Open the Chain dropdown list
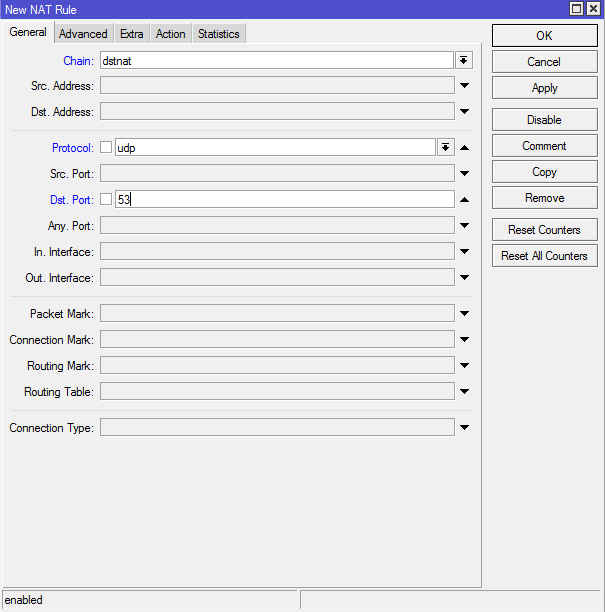Screen dimensions: 605x612 464,60
